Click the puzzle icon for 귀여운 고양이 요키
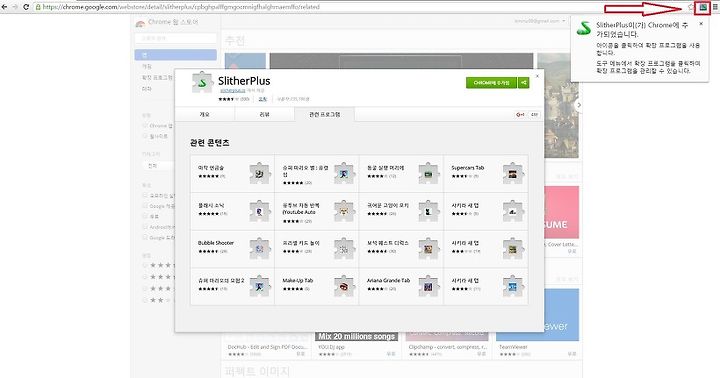 point(428,211)
